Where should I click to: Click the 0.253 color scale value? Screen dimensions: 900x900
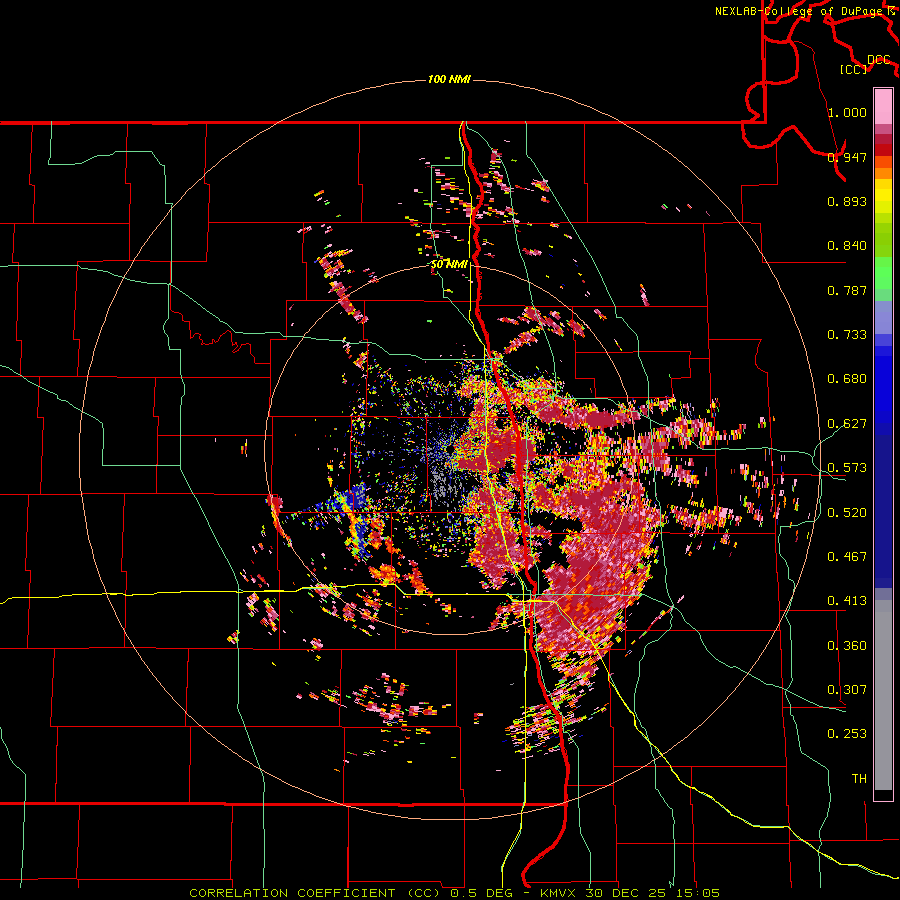click(847, 734)
